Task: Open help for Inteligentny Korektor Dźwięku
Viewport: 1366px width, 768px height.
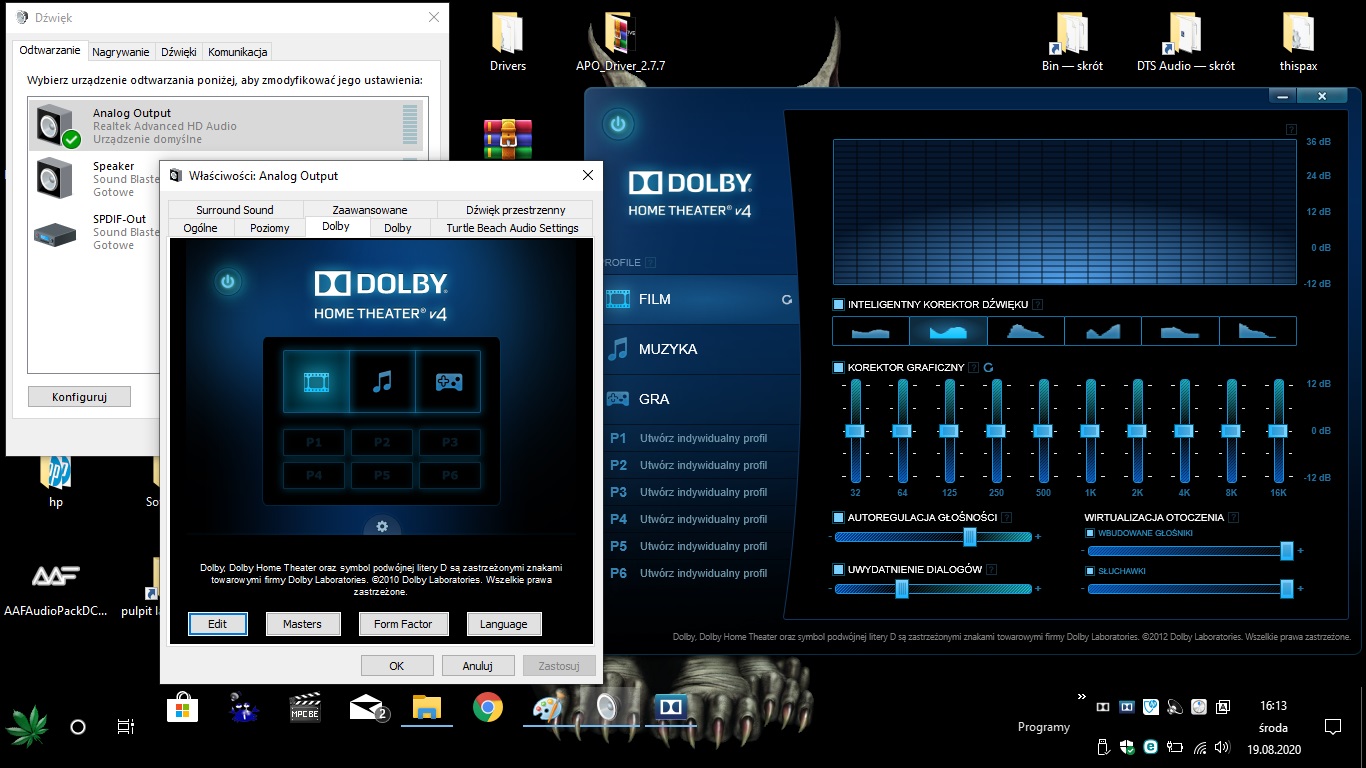Action: coord(1037,305)
